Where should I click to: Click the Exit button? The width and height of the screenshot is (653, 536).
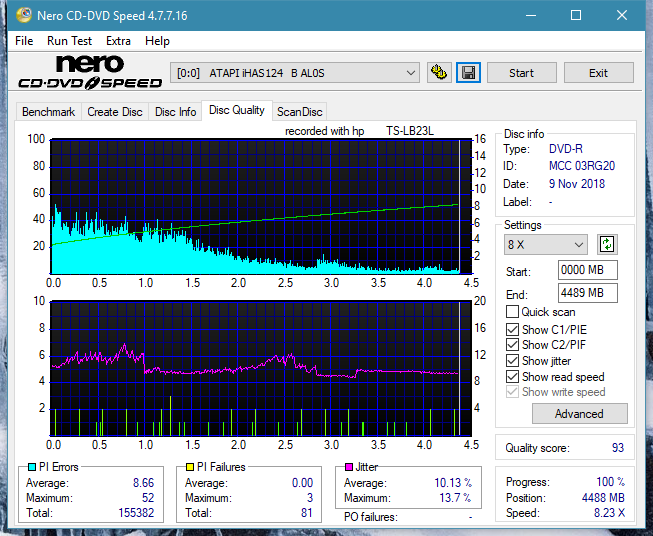click(598, 73)
